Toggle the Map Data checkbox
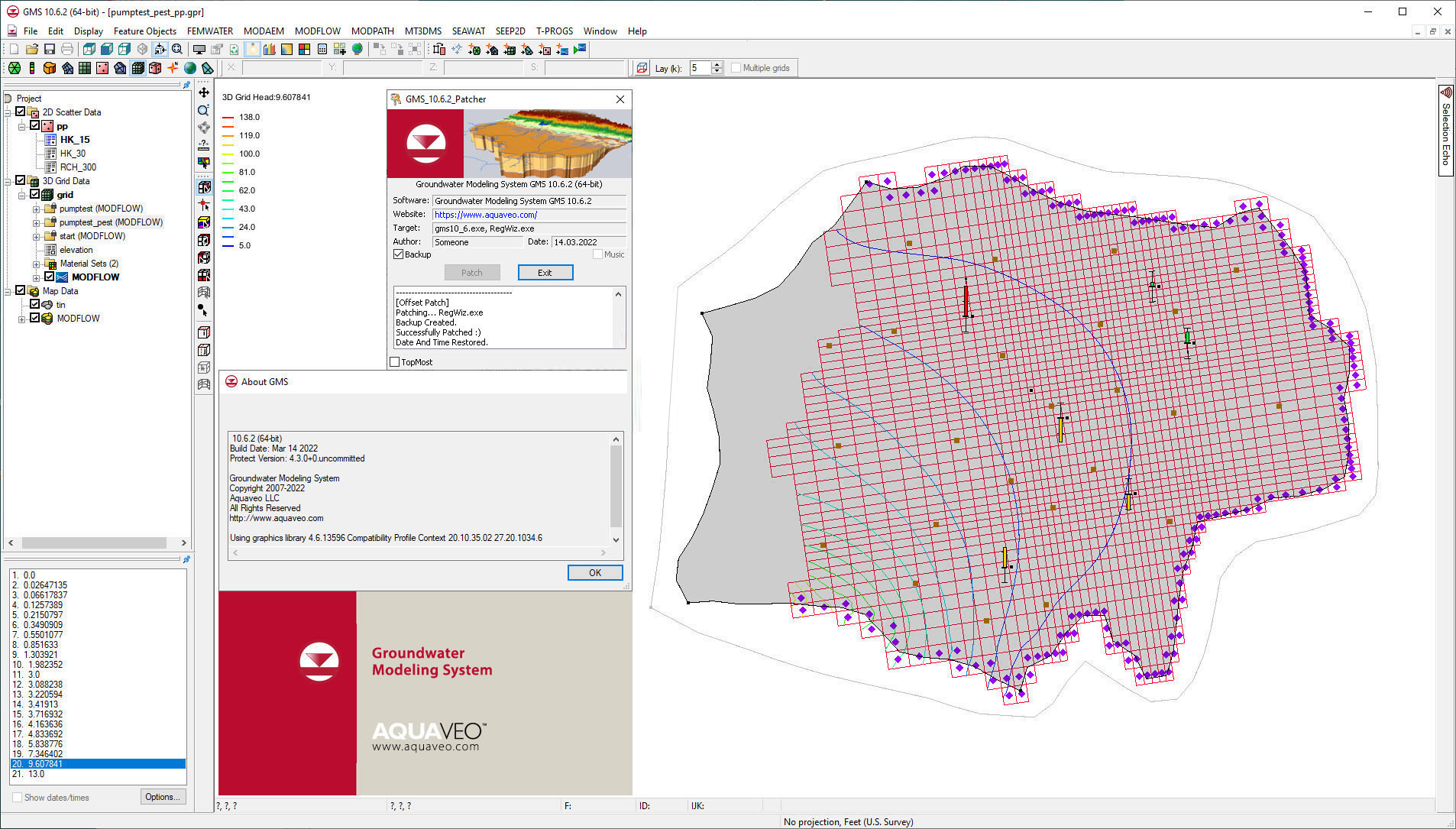1456x829 pixels. 21,290
